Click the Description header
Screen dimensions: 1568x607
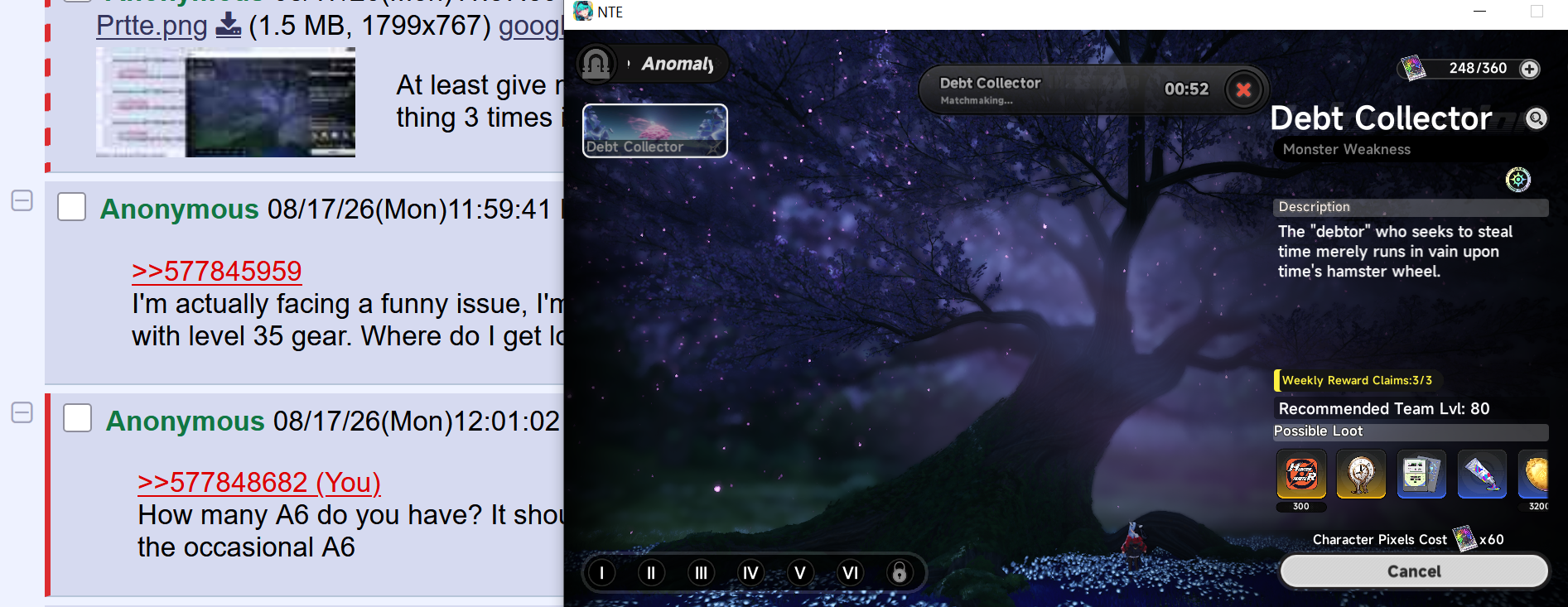coord(1411,207)
